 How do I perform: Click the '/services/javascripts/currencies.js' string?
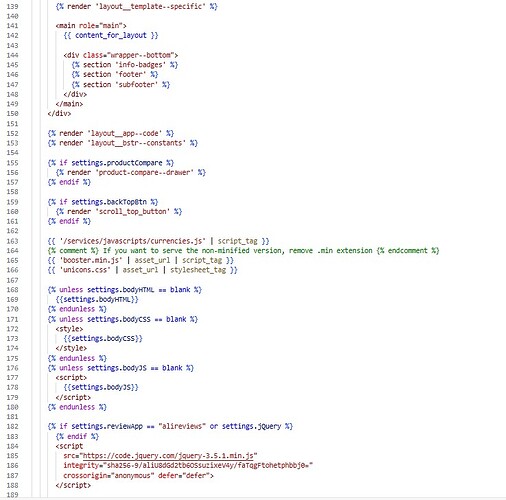click(x=132, y=241)
